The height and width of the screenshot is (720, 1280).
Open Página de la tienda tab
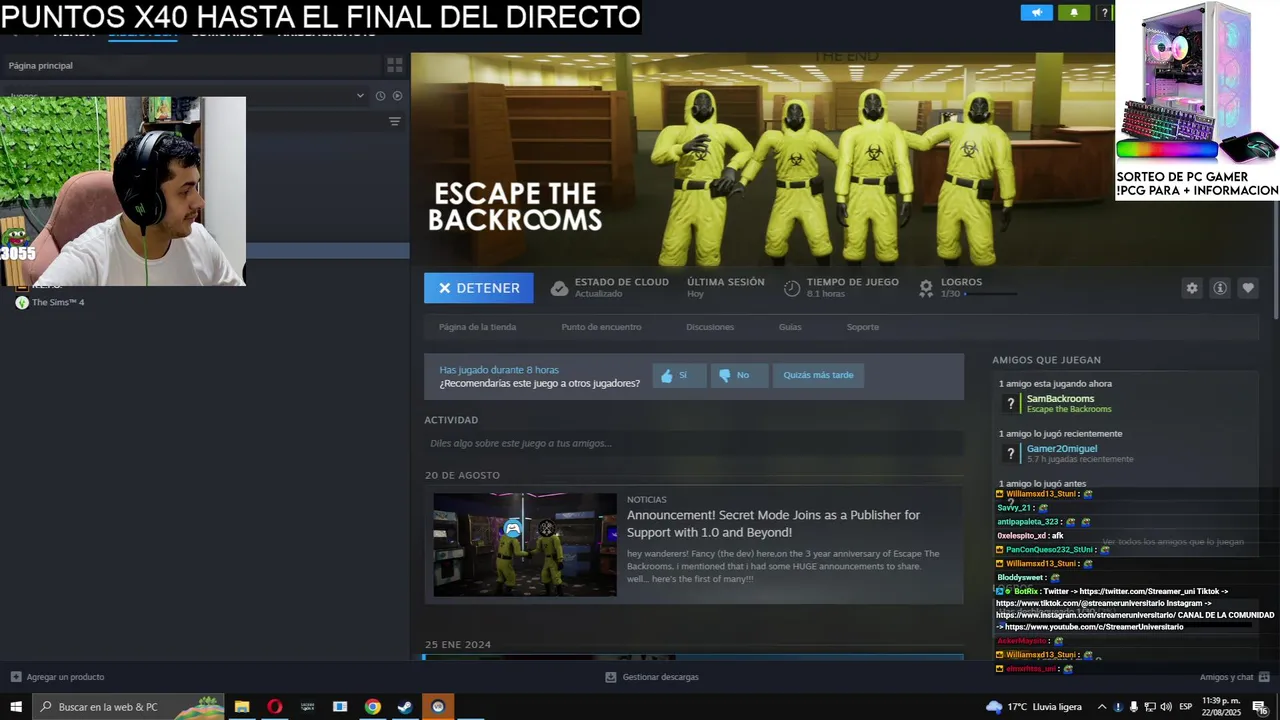477,327
